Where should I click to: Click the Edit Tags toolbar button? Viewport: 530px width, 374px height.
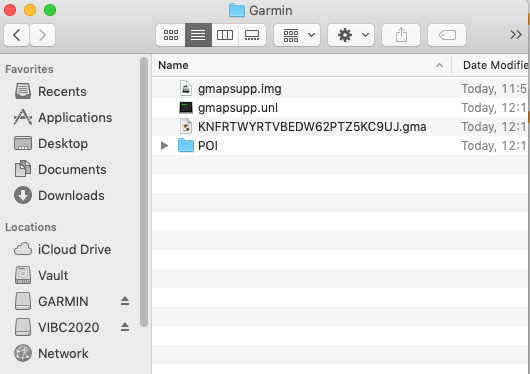click(447, 35)
